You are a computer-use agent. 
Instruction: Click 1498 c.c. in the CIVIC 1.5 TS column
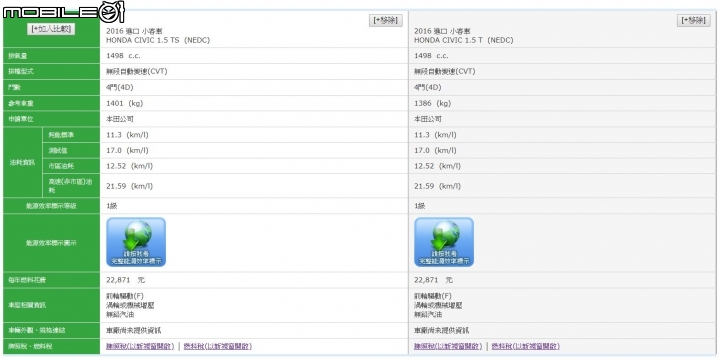[x=123, y=56]
